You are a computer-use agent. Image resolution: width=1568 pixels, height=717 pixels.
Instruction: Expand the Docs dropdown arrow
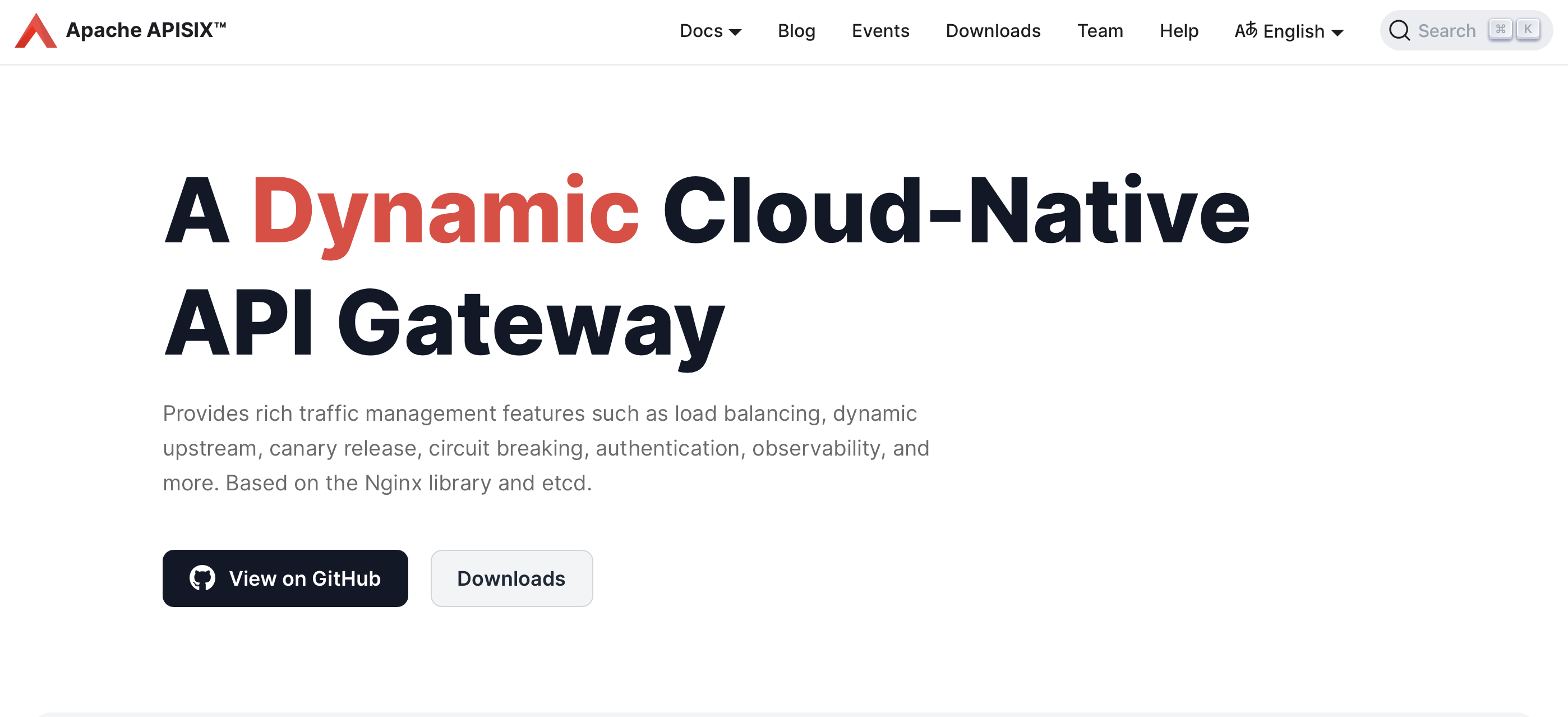(x=735, y=33)
